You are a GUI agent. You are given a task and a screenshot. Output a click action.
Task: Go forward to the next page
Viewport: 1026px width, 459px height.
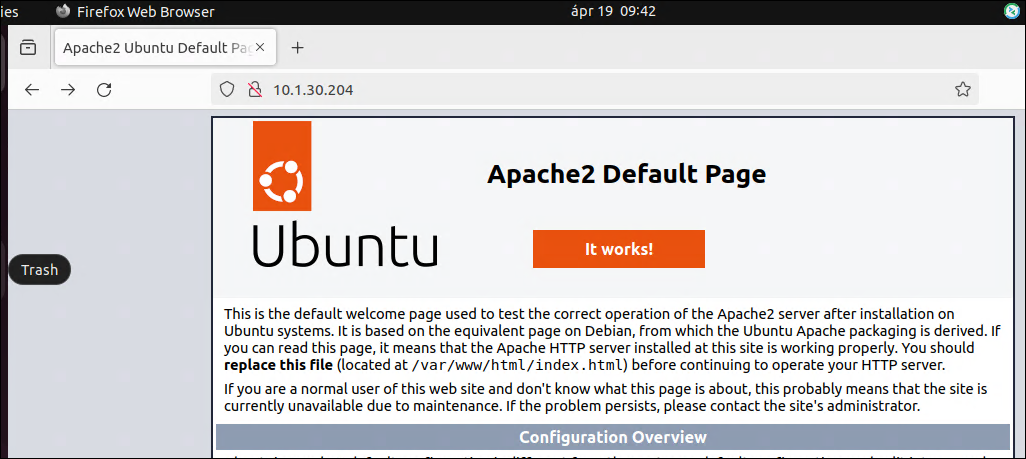click(68, 90)
